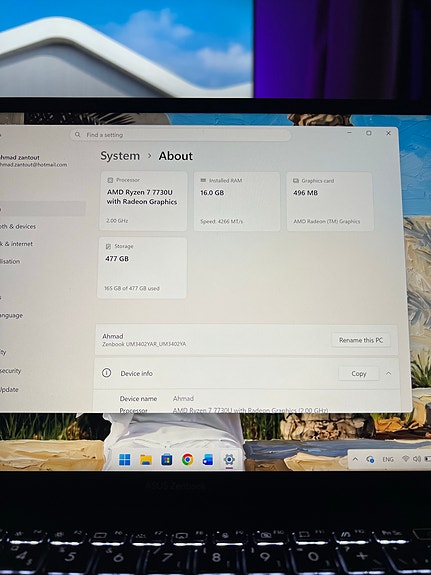Open the Outlook taskbar icon
Viewport: 431px width, 575px height.
pyautogui.click(x=208, y=459)
